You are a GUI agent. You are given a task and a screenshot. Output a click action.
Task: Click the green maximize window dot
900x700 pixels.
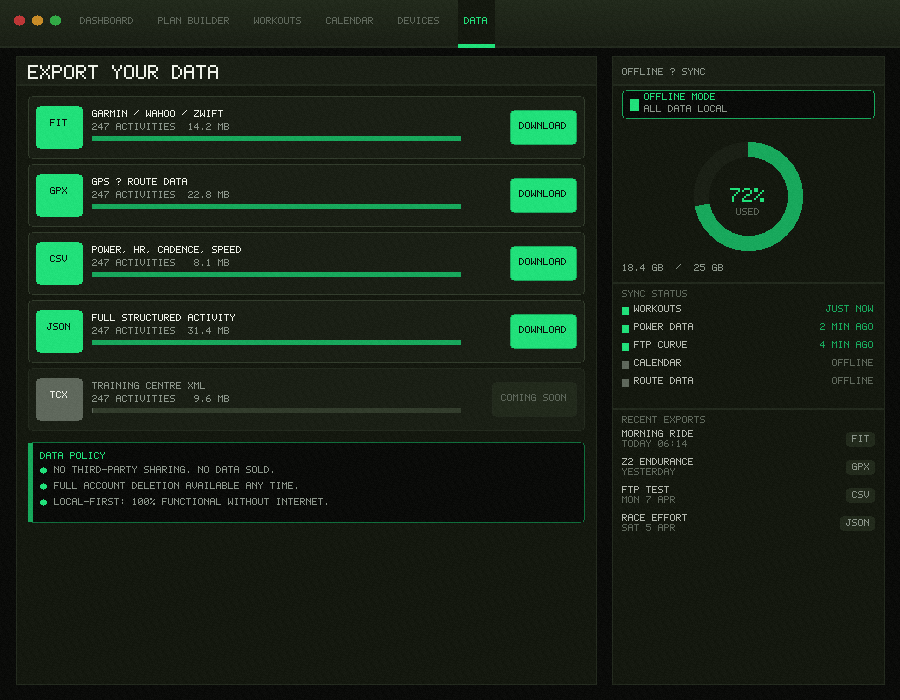point(56,21)
